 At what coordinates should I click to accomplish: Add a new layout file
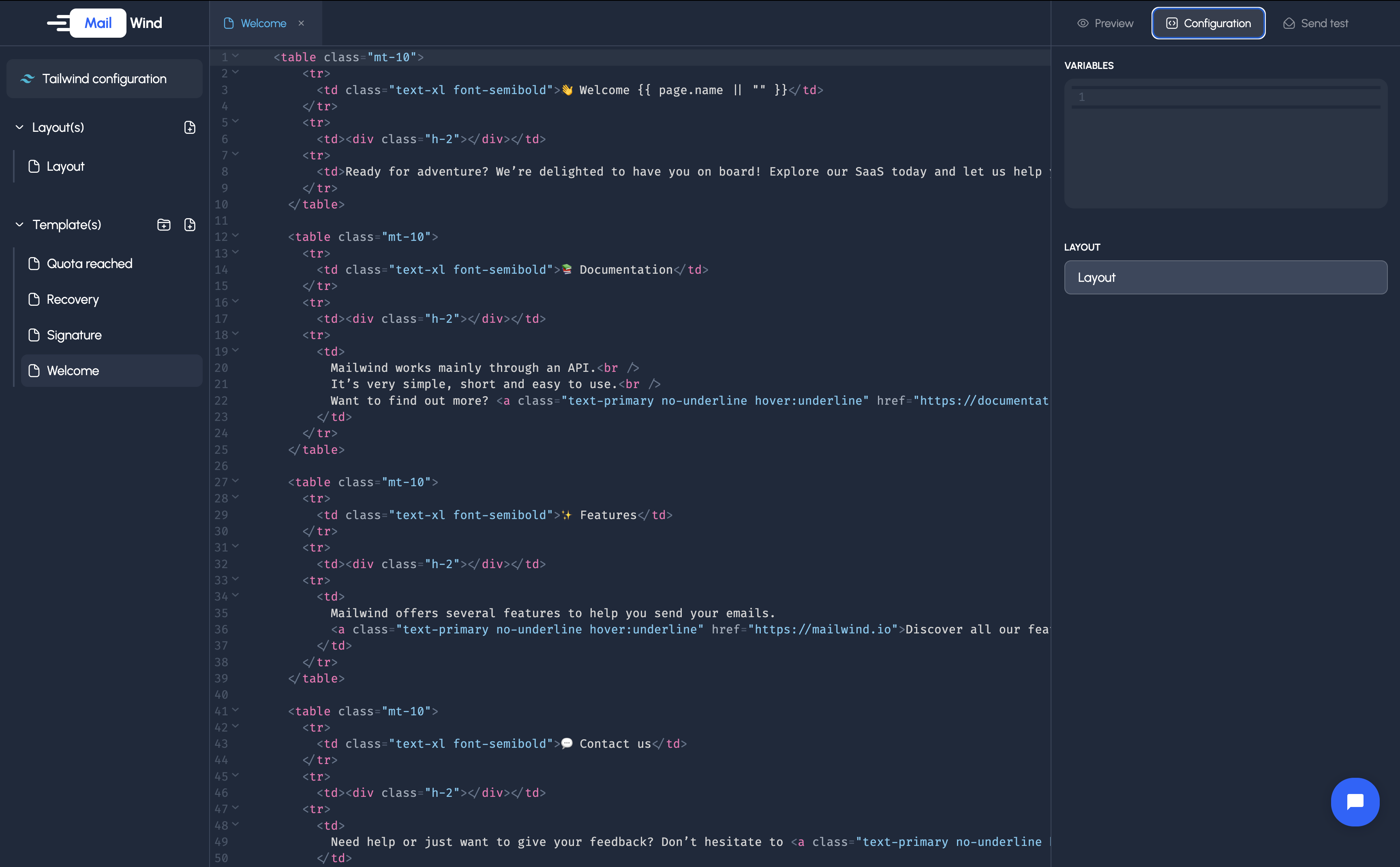(190, 127)
